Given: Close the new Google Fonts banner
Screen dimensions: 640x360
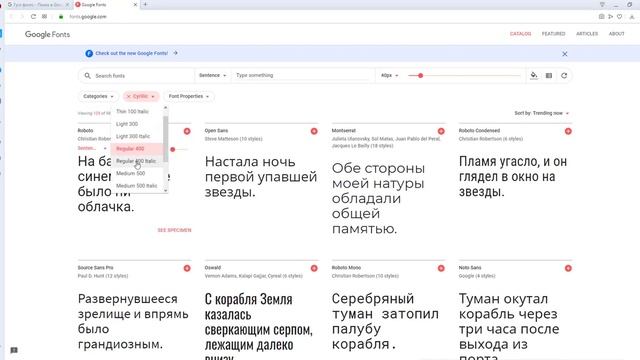Looking at the screenshot, I should click(564, 54).
